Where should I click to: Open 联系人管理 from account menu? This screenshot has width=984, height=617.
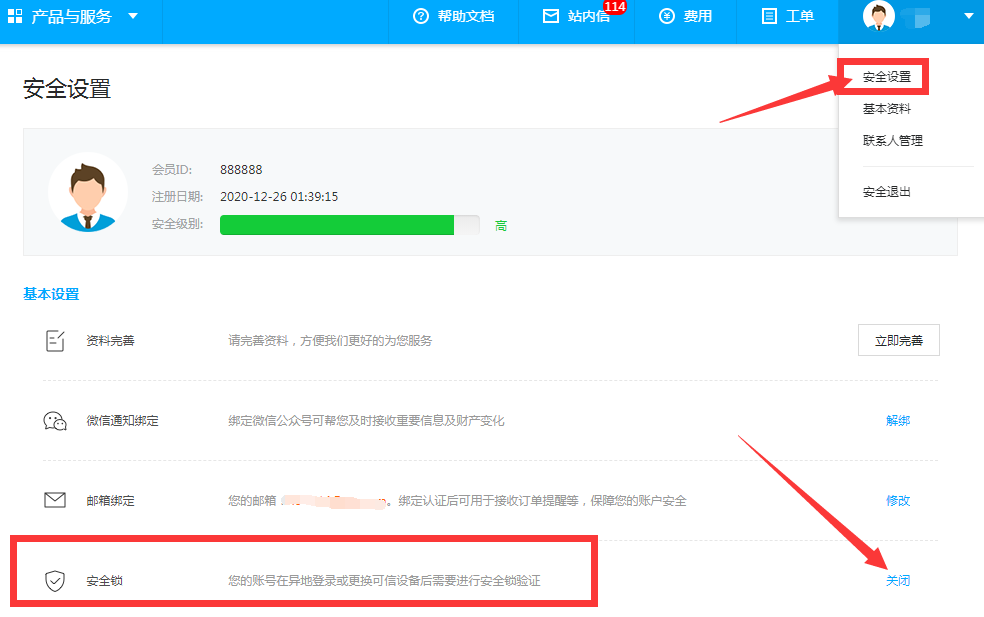[x=892, y=141]
